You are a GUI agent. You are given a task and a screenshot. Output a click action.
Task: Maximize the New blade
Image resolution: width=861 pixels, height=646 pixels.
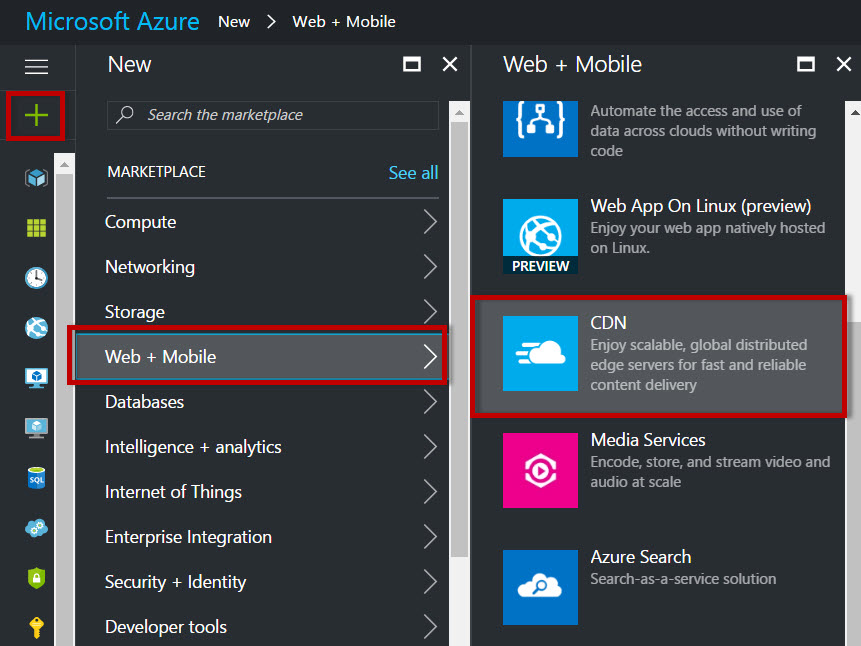[x=412, y=64]
